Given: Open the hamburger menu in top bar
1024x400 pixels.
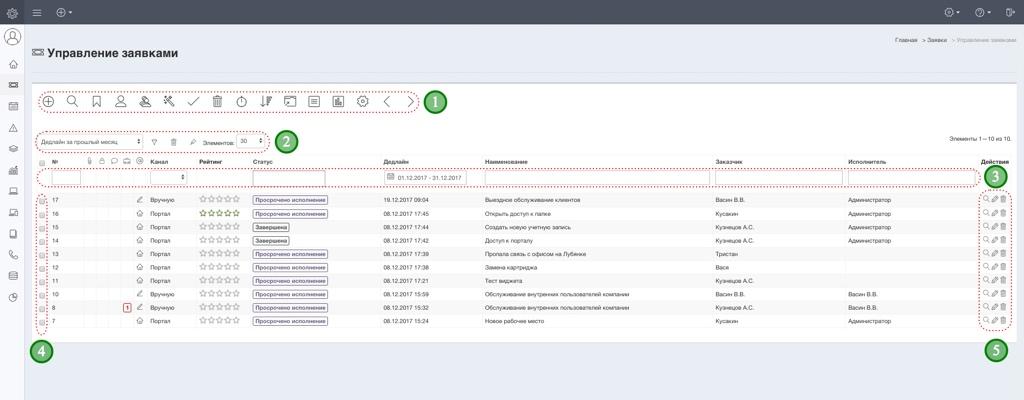Looking at the screenshot, I should [x=37, y=12].
